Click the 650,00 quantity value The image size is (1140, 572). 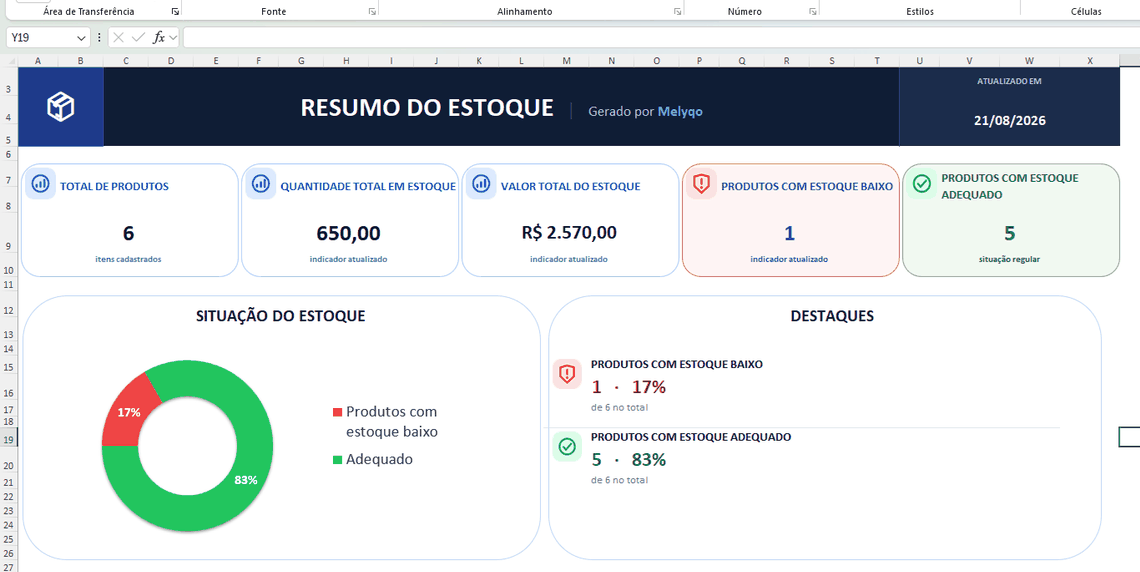coord(348,233)
